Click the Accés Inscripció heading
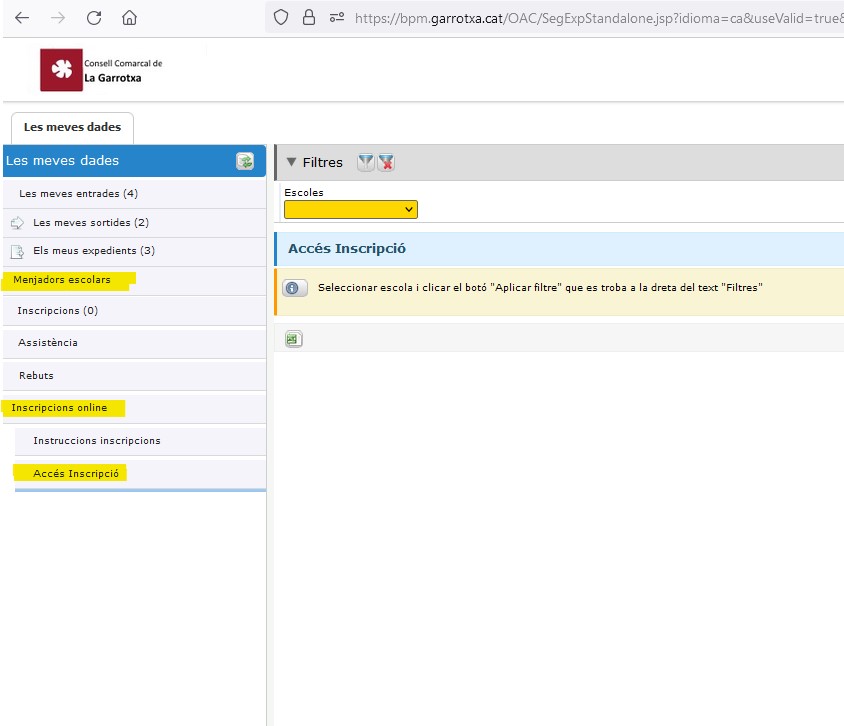This screenshot has width=844, height=726. pyautogui.click(x=347, y=249)
